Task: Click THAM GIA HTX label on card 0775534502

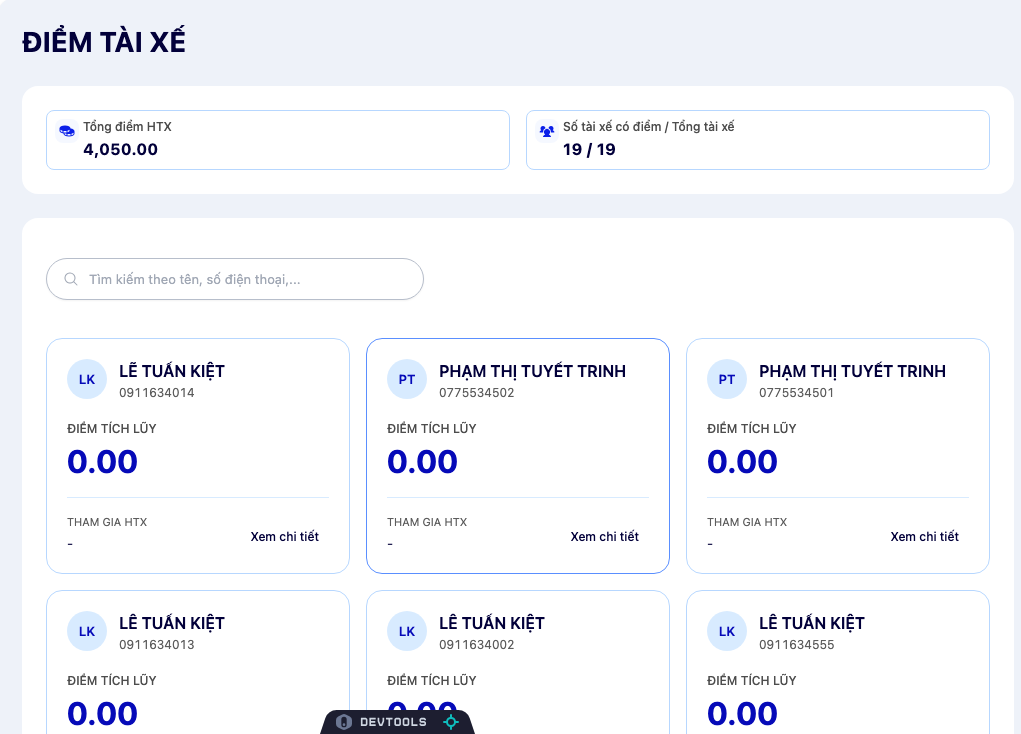Action: (x=427, y=522)
